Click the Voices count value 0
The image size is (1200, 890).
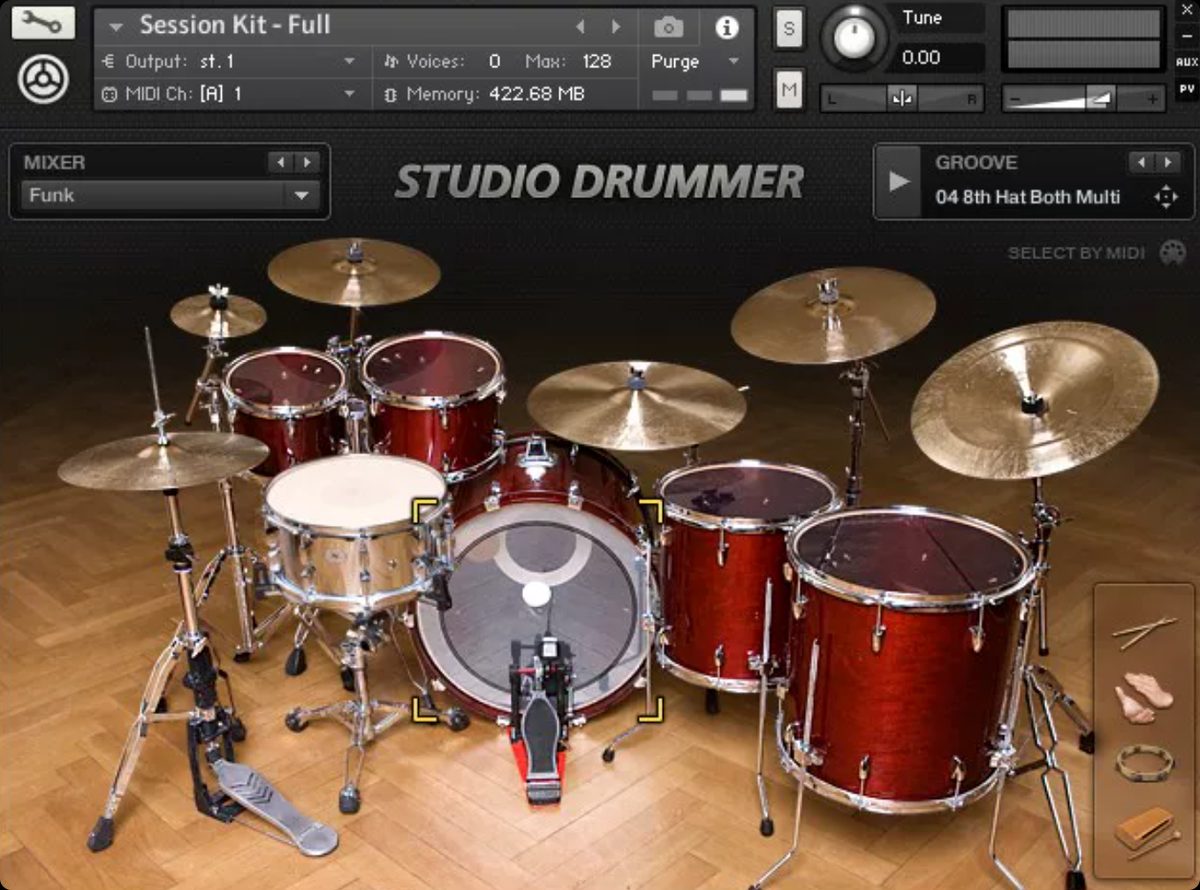pyautogui.click(x=494, y=61)
